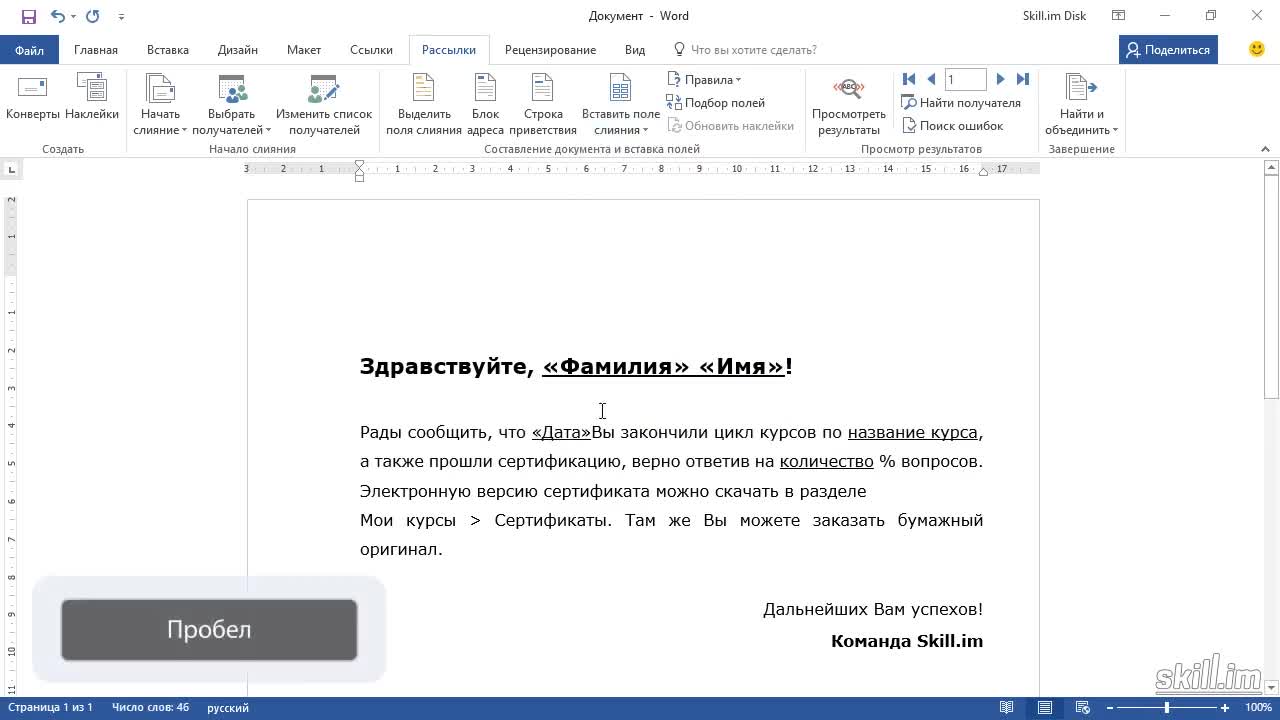Click the Команда Skill.im signature text
This screenshot has width=1280, height=720.
coord(907,642)
